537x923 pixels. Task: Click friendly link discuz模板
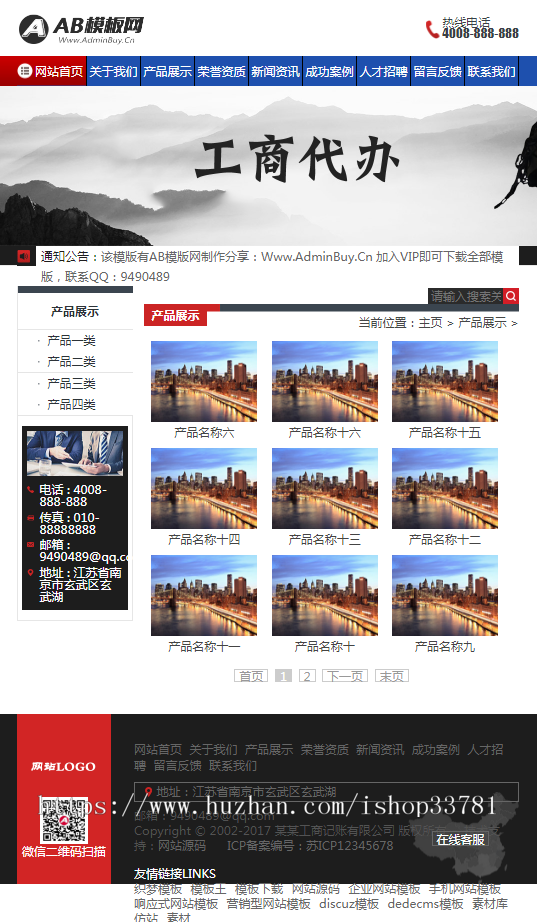click(x=349, y=904)
